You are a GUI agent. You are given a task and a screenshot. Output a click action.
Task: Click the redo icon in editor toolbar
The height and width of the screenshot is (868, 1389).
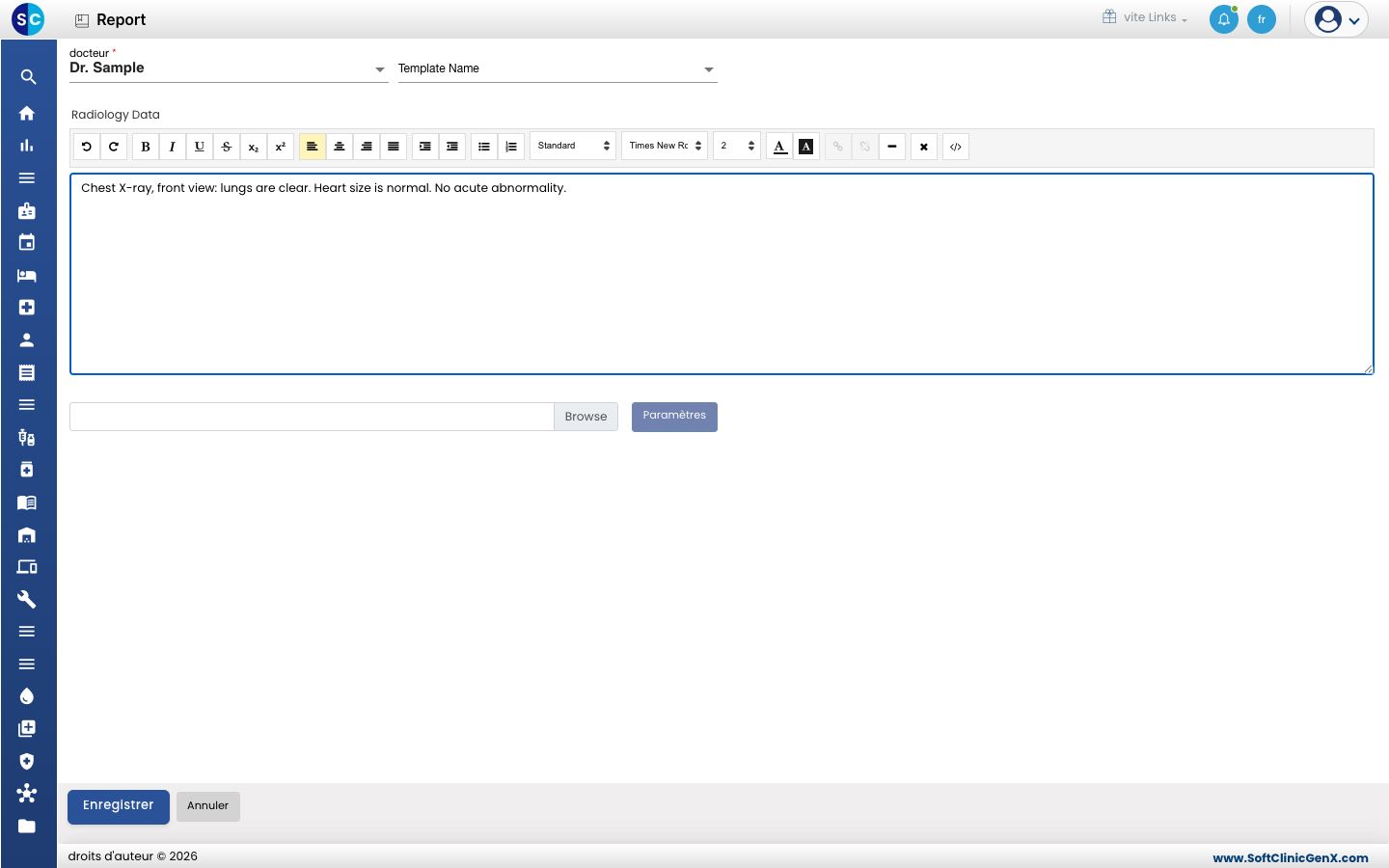(x=114, y=147)
